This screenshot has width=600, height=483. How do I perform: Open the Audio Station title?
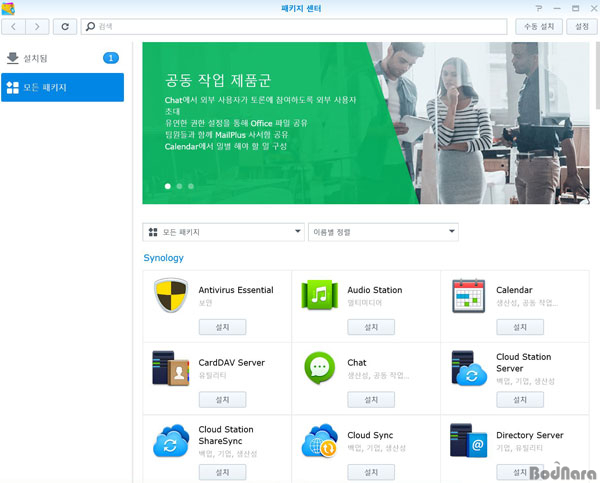point(375,290)
